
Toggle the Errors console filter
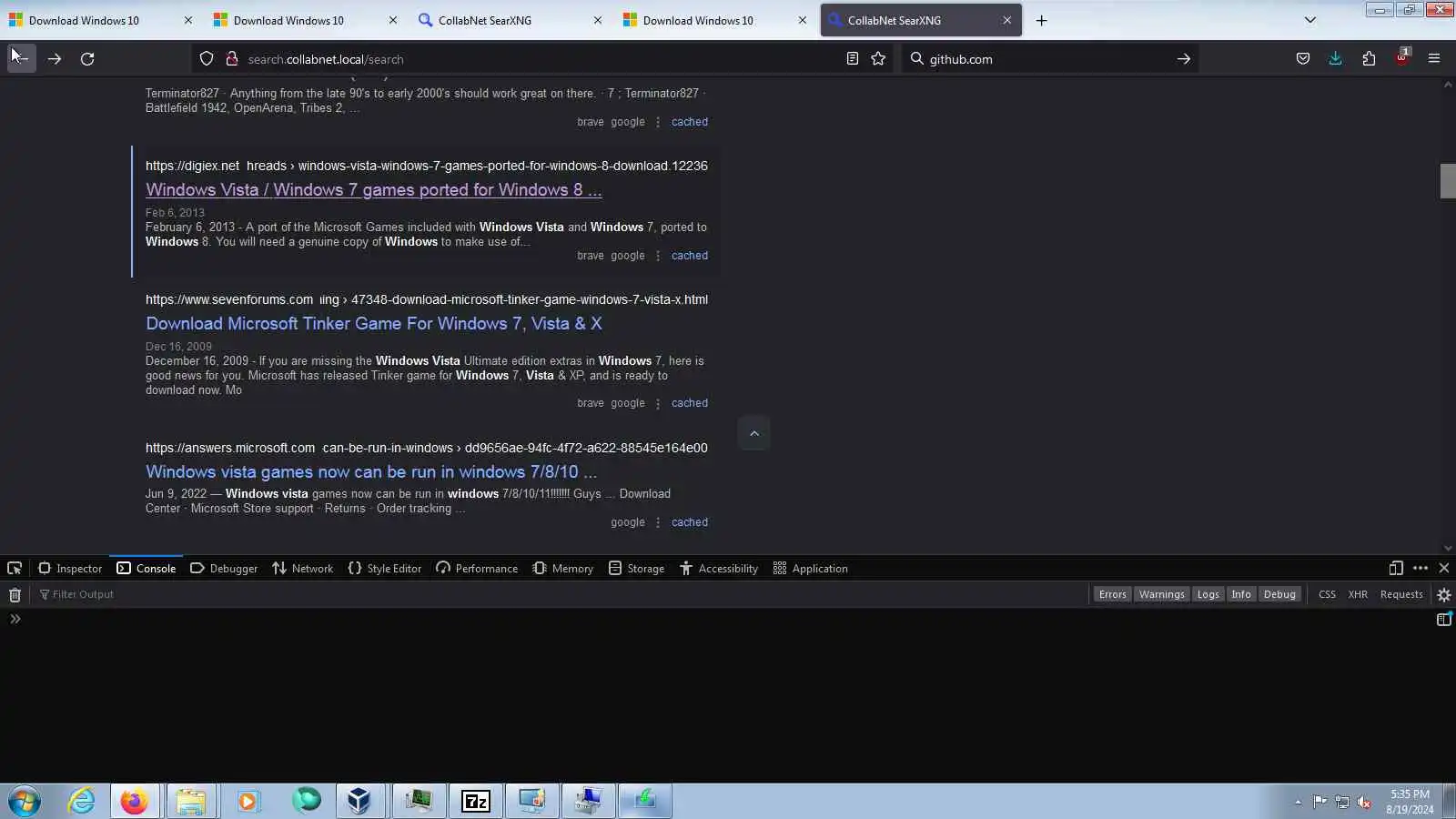tap(1112, 595)
